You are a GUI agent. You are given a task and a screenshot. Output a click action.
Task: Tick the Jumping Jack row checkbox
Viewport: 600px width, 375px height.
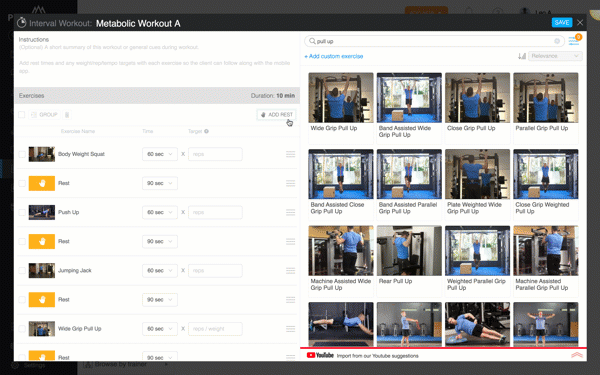(x=22, y=271)
